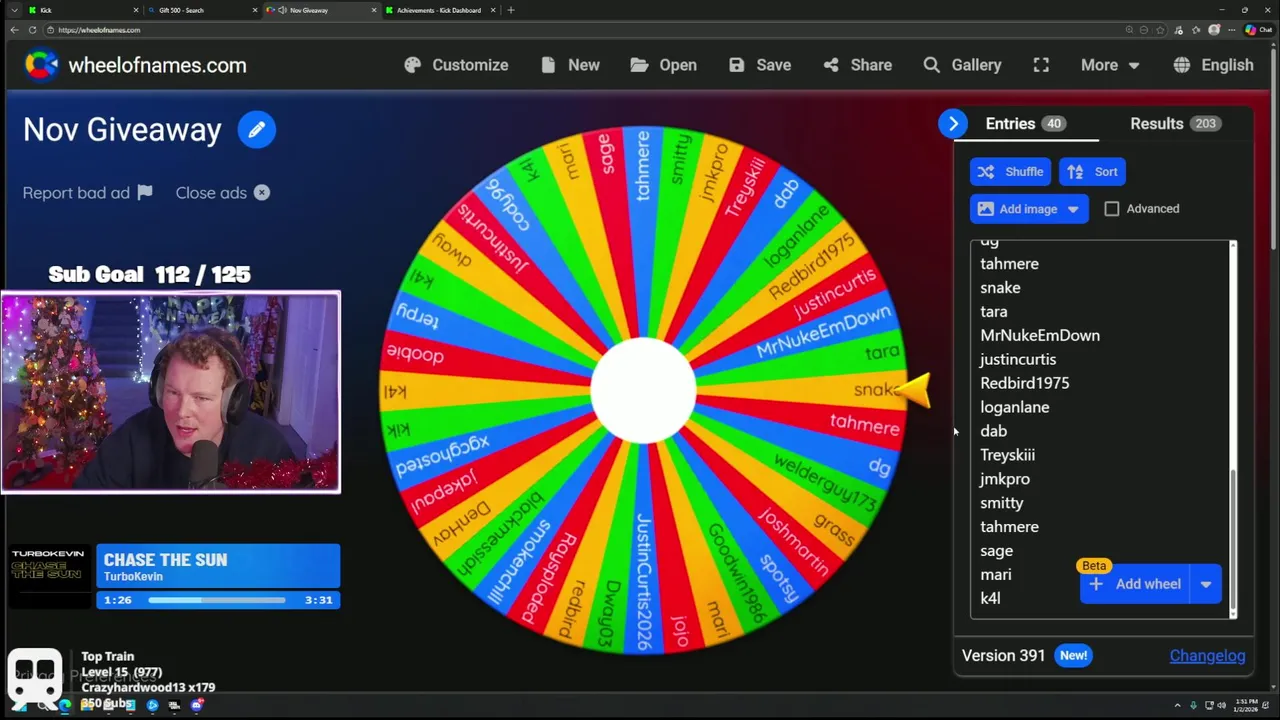Screen dimensions: 1280x720
Task: Select entry 'sage' in list
Action: 996,551
